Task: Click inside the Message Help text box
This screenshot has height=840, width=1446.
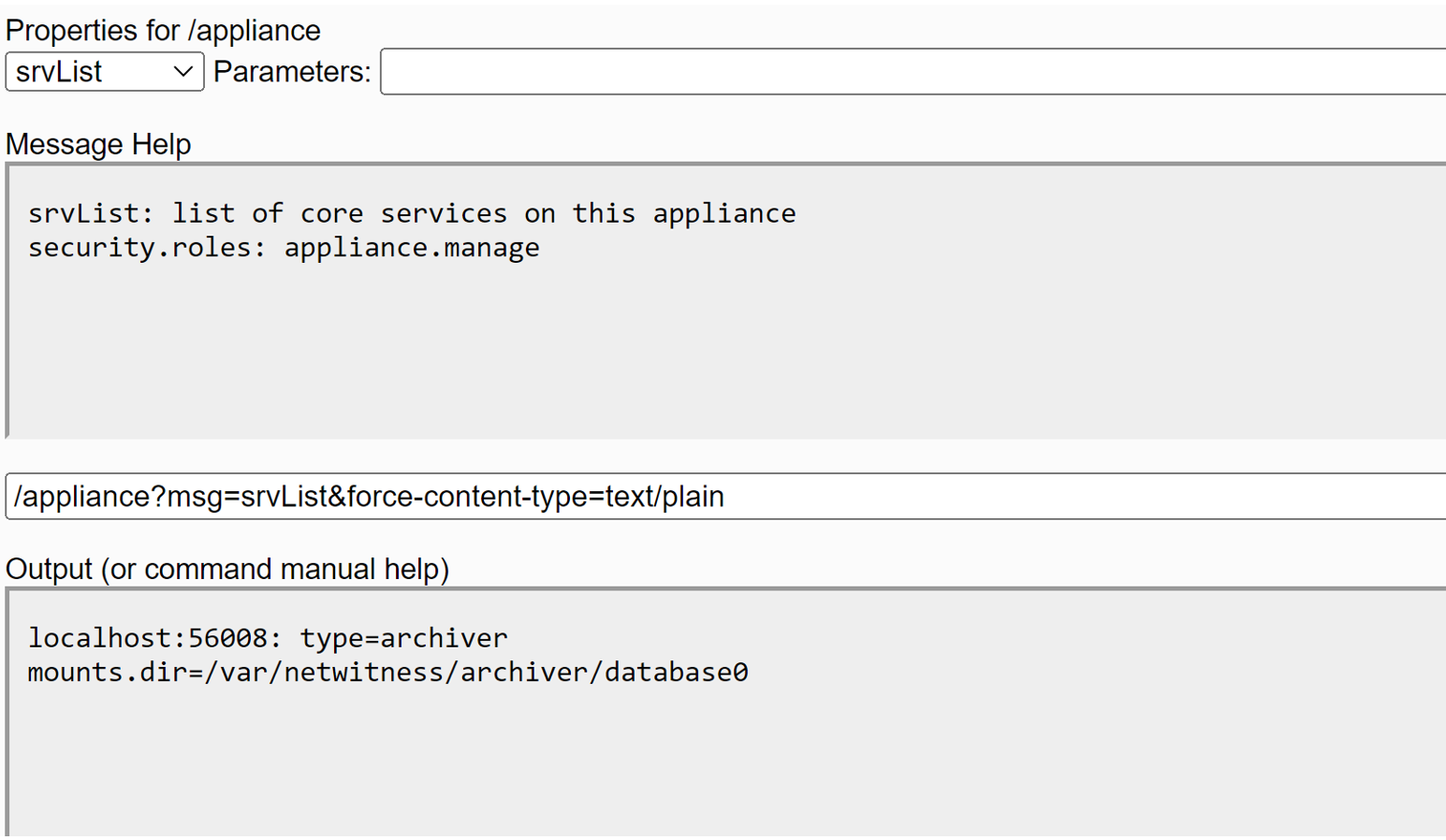Action: 725,355
